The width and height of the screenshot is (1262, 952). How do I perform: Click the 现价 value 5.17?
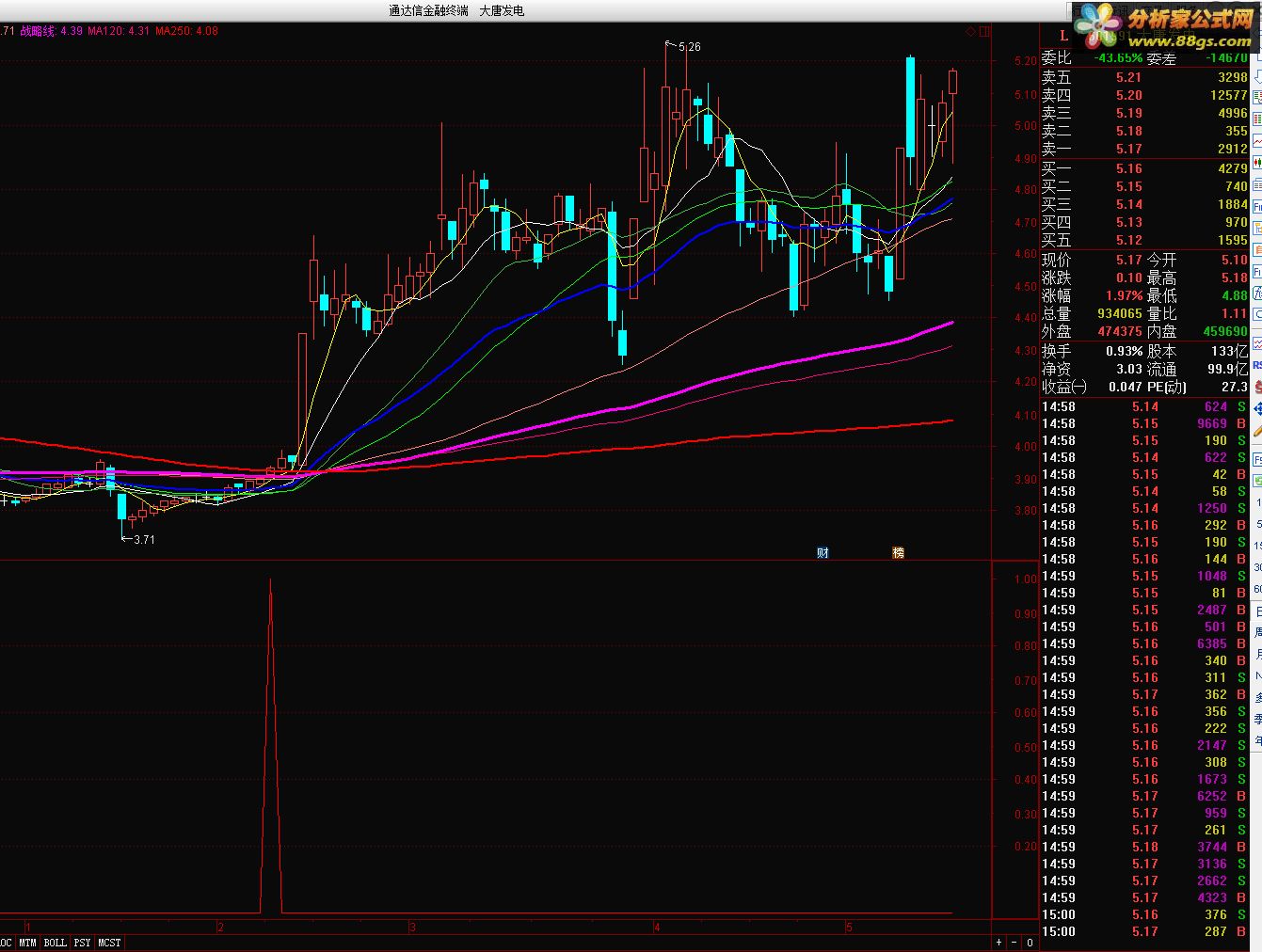[1128, 260]
